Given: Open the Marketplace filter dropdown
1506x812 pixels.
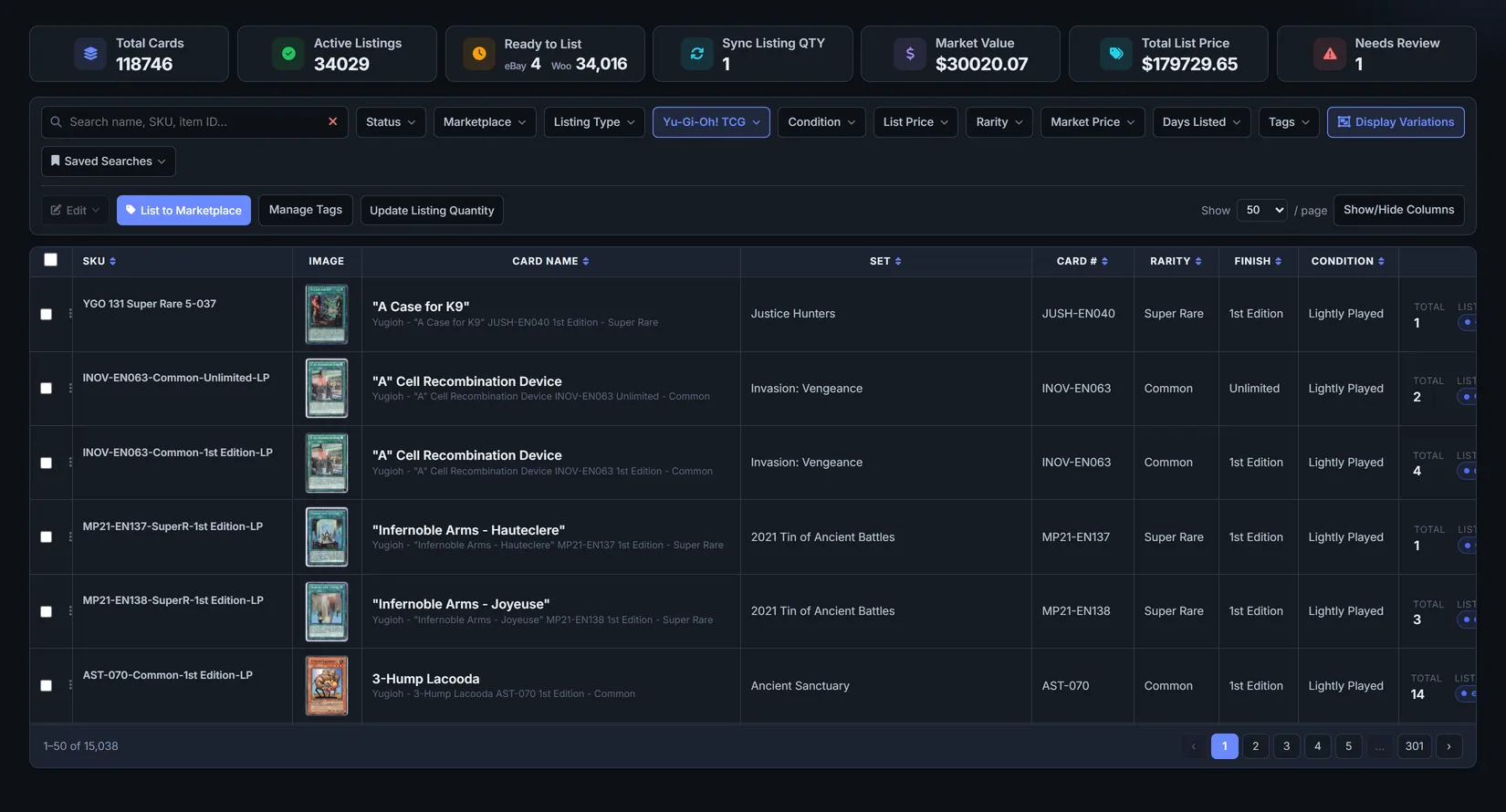Looking at the screenshot, I should [485, 122].
